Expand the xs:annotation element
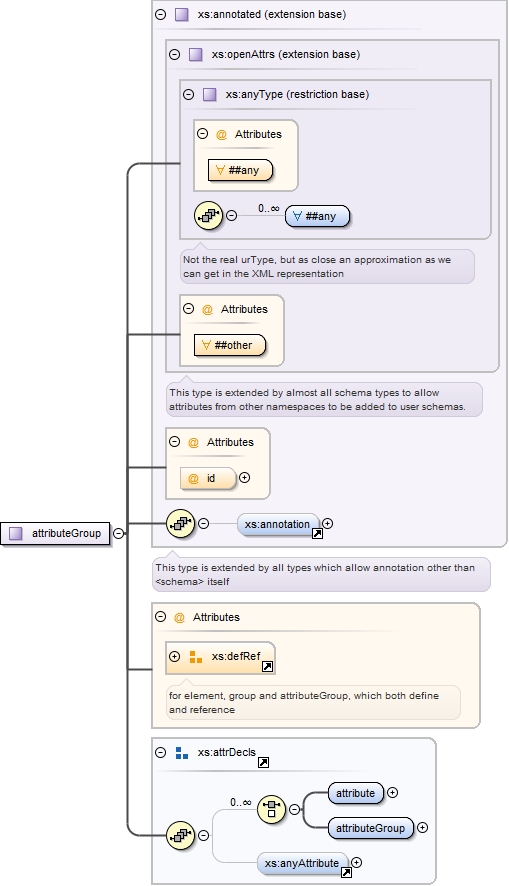 (x=327, y=524)
